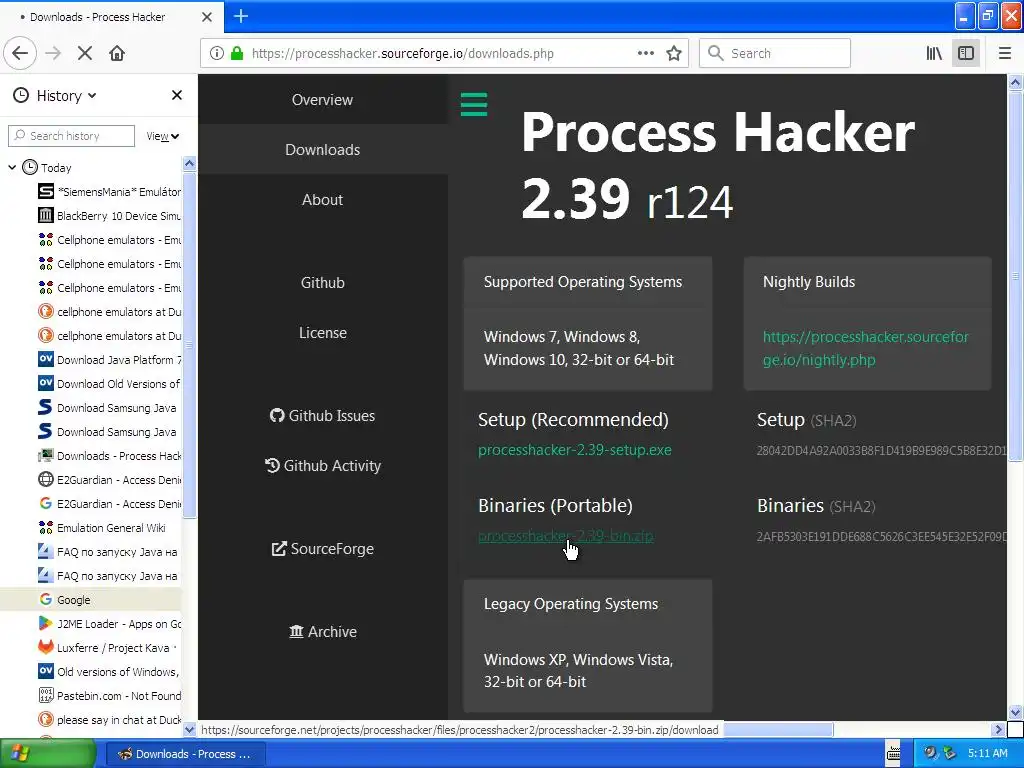This screenshot has height=768, width=1024.
Task: Go to the Home page icon
Action: coord(117,54)
